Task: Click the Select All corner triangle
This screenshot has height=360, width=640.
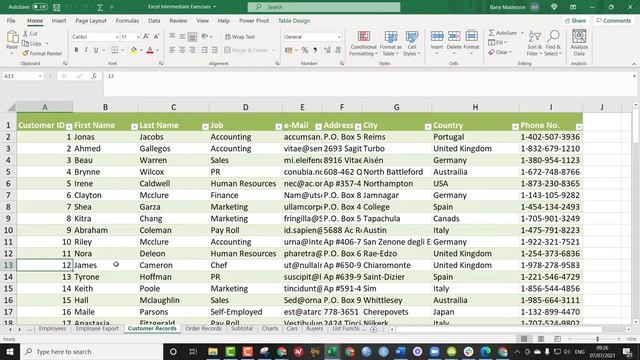Action: pyautogui.click(x=11, y=107)
